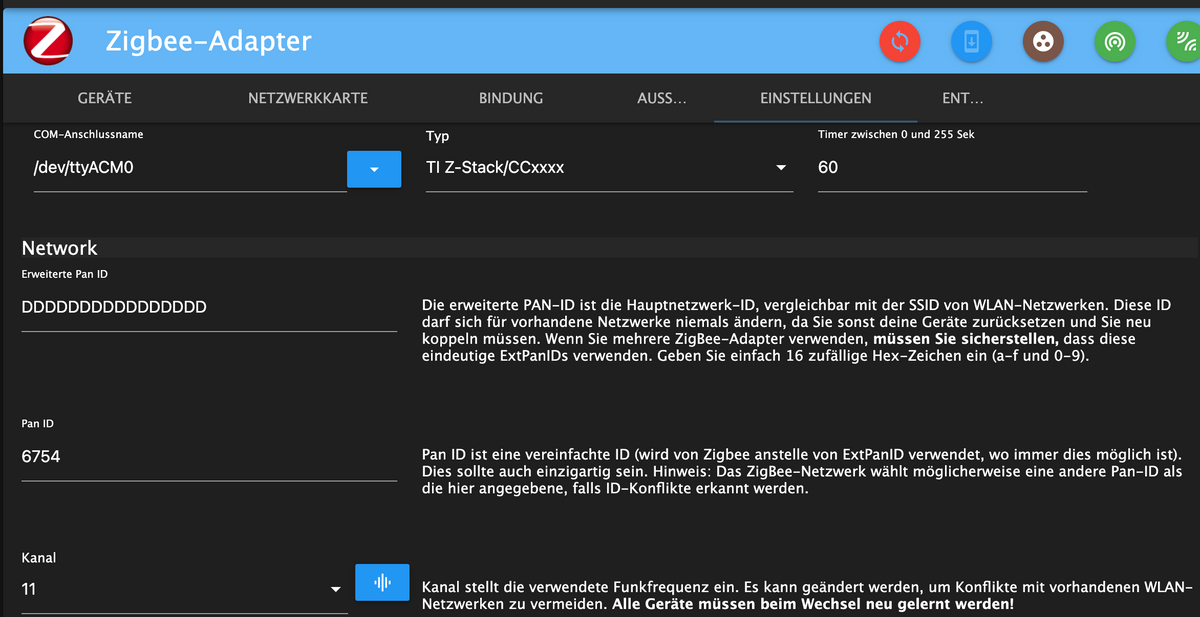Image resolution: width=1200 pixels, height=617 pixels.
Task: Click the 'Timer zwischen 0 und 255 Sek' label
Action: pyautogui.click(x=896, y=134)
